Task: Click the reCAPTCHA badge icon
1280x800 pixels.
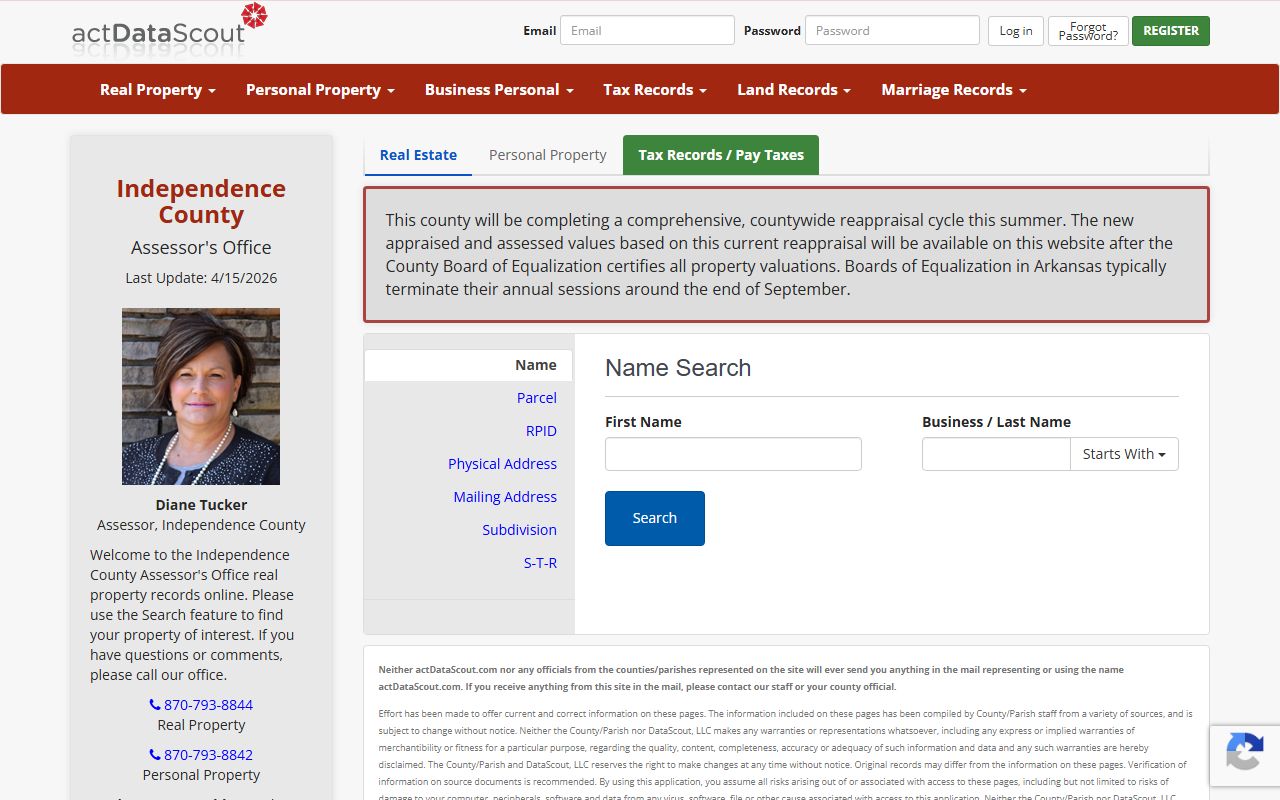Action: coord(1244,752)
